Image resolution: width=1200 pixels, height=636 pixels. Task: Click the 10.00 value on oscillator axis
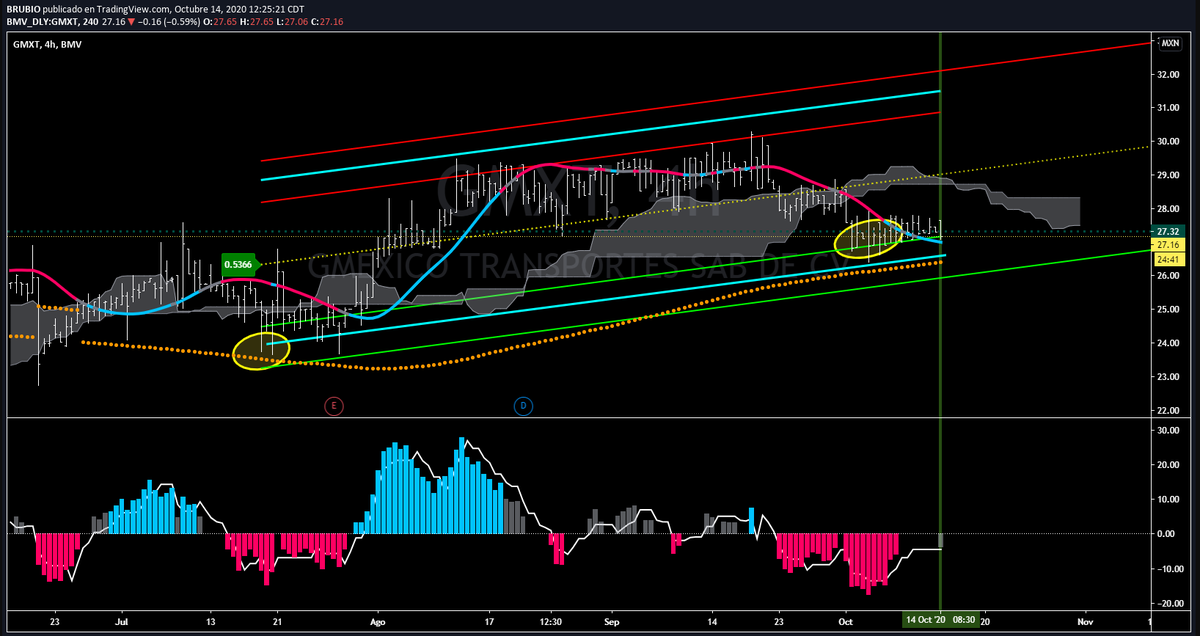coord(1169,499)
